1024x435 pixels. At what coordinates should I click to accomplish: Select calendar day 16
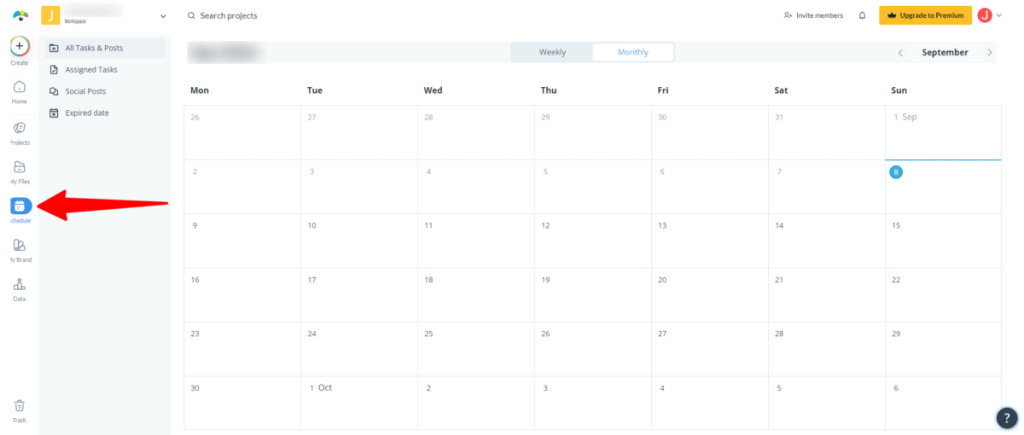(242, 295)
